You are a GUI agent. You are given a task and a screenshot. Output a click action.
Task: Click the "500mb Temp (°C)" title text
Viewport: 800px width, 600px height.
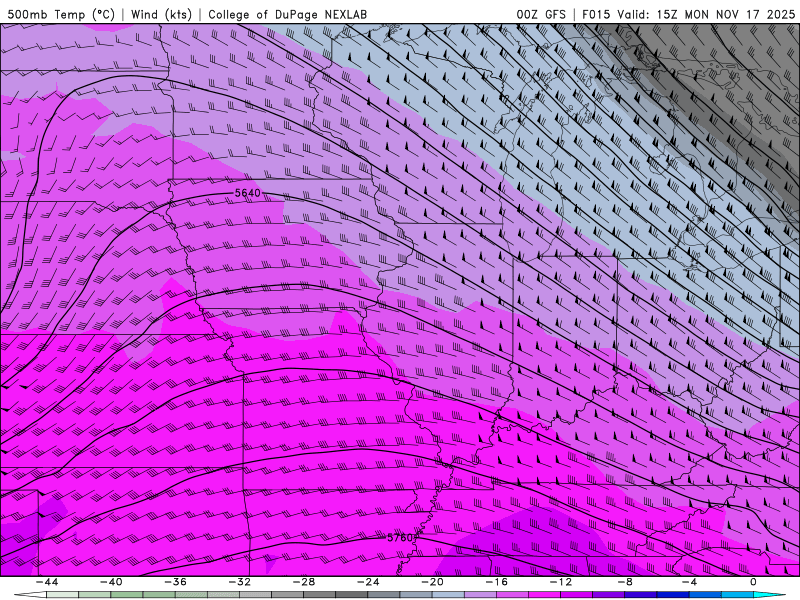(61, 14)
